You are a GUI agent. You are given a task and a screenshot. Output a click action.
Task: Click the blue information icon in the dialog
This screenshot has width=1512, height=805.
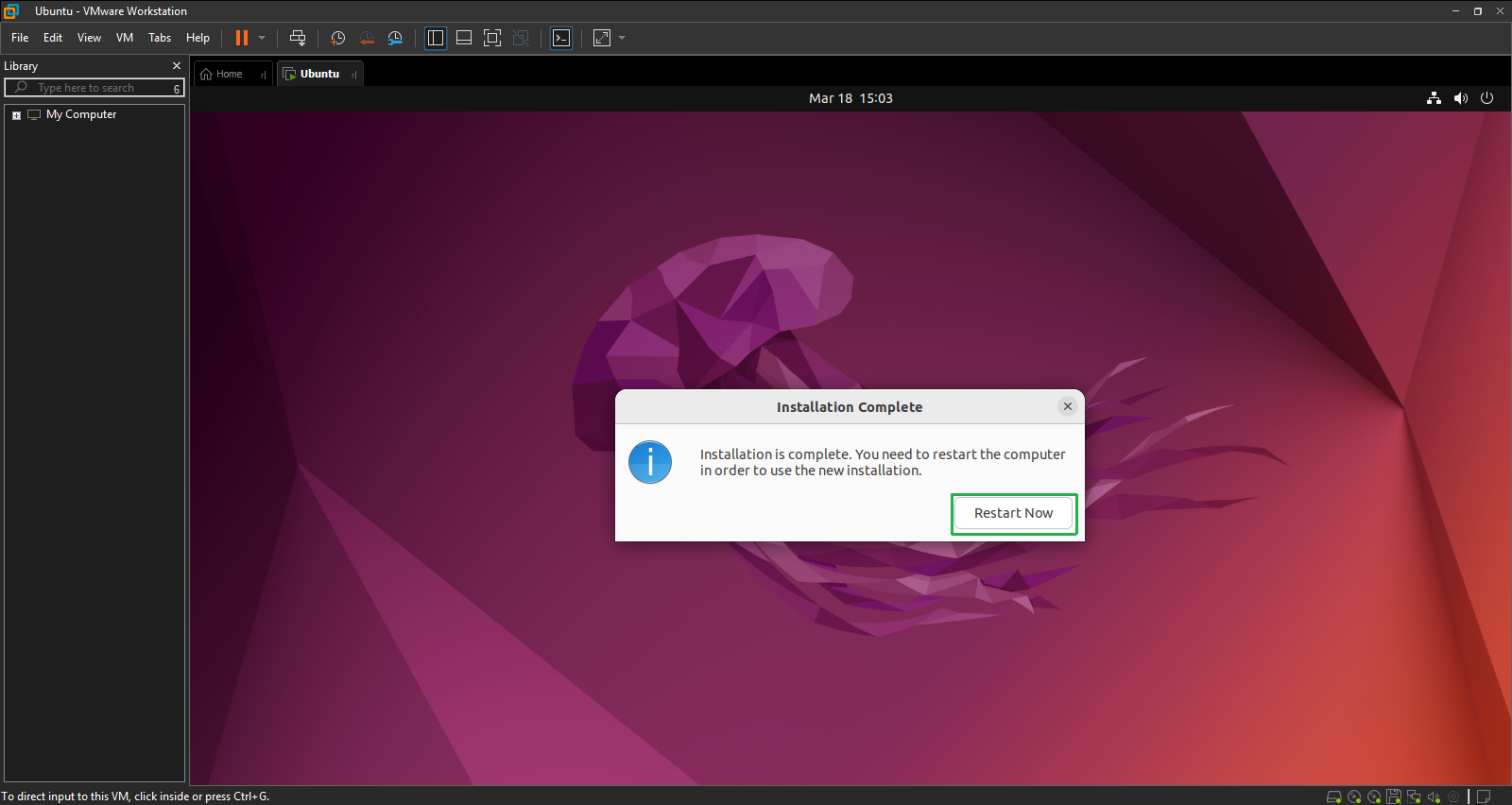[650, 462]
